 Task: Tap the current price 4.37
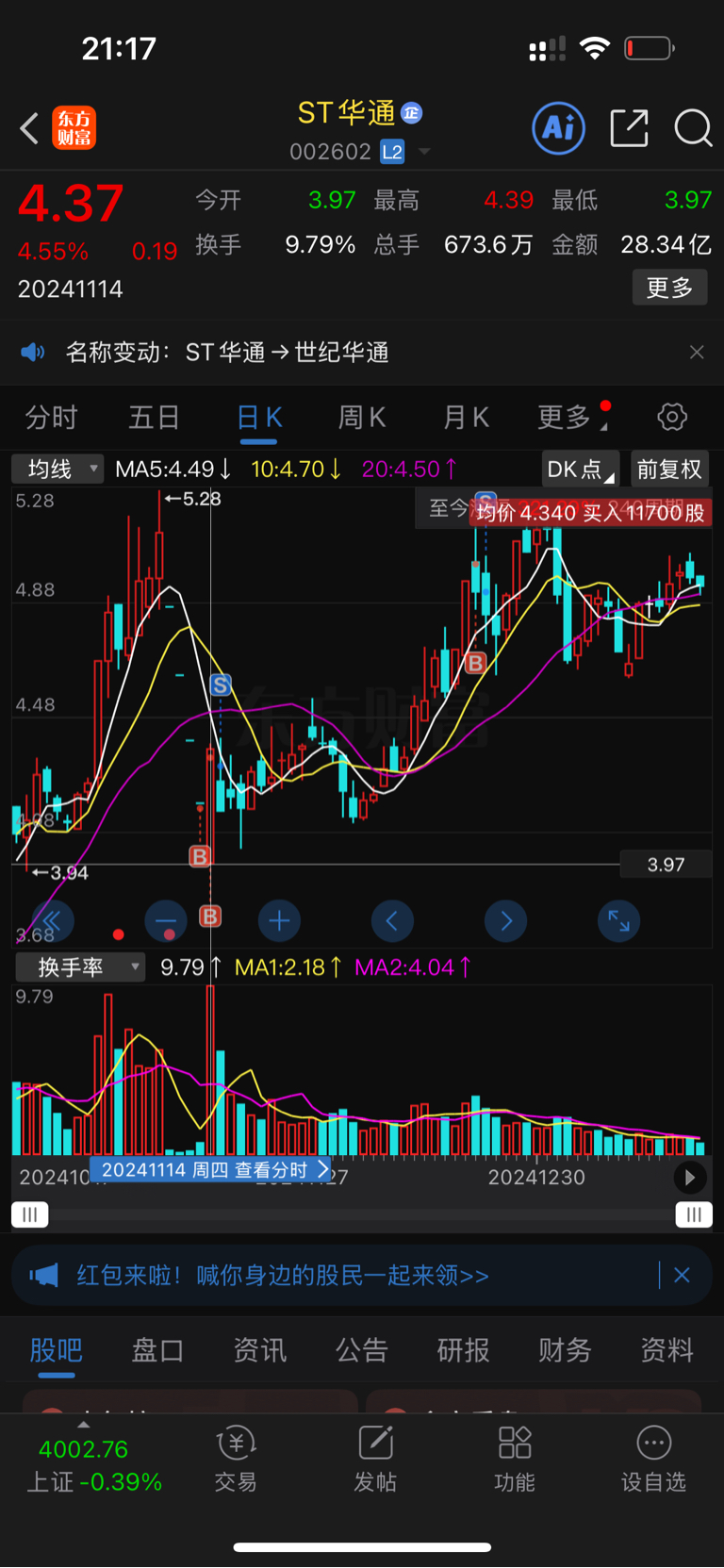pos(71,203)
